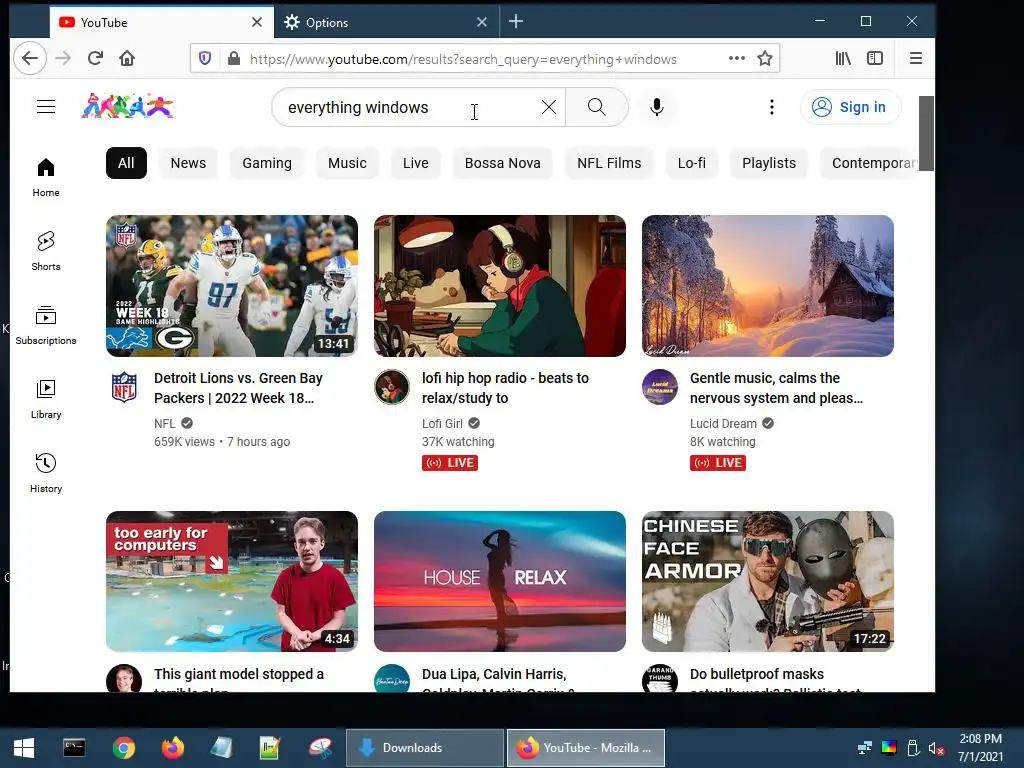Select the Bossa Nova chip
The width and height of the screenshot is (1024, 768).
pos(503,163)
